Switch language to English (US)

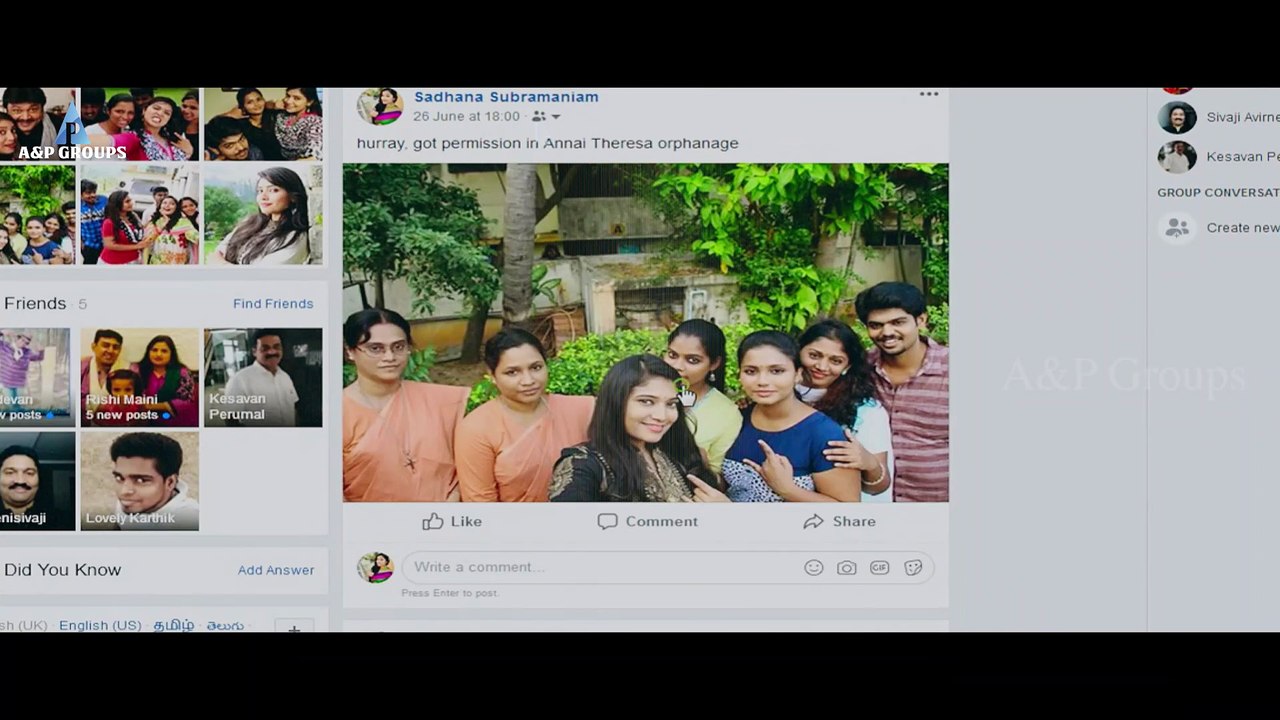point(100,625)
